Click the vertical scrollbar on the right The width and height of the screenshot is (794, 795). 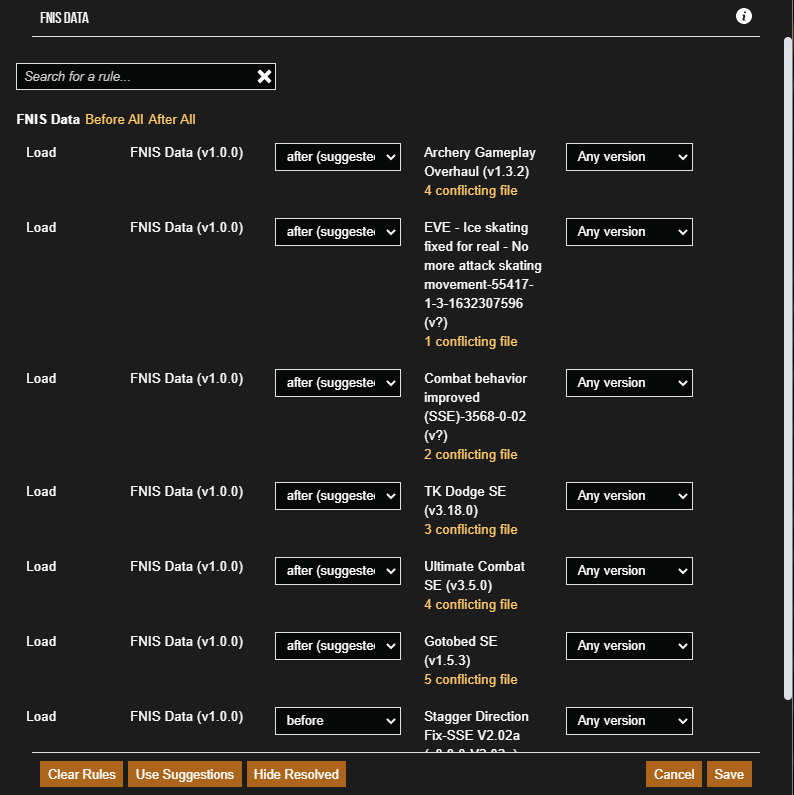point(788,369)
